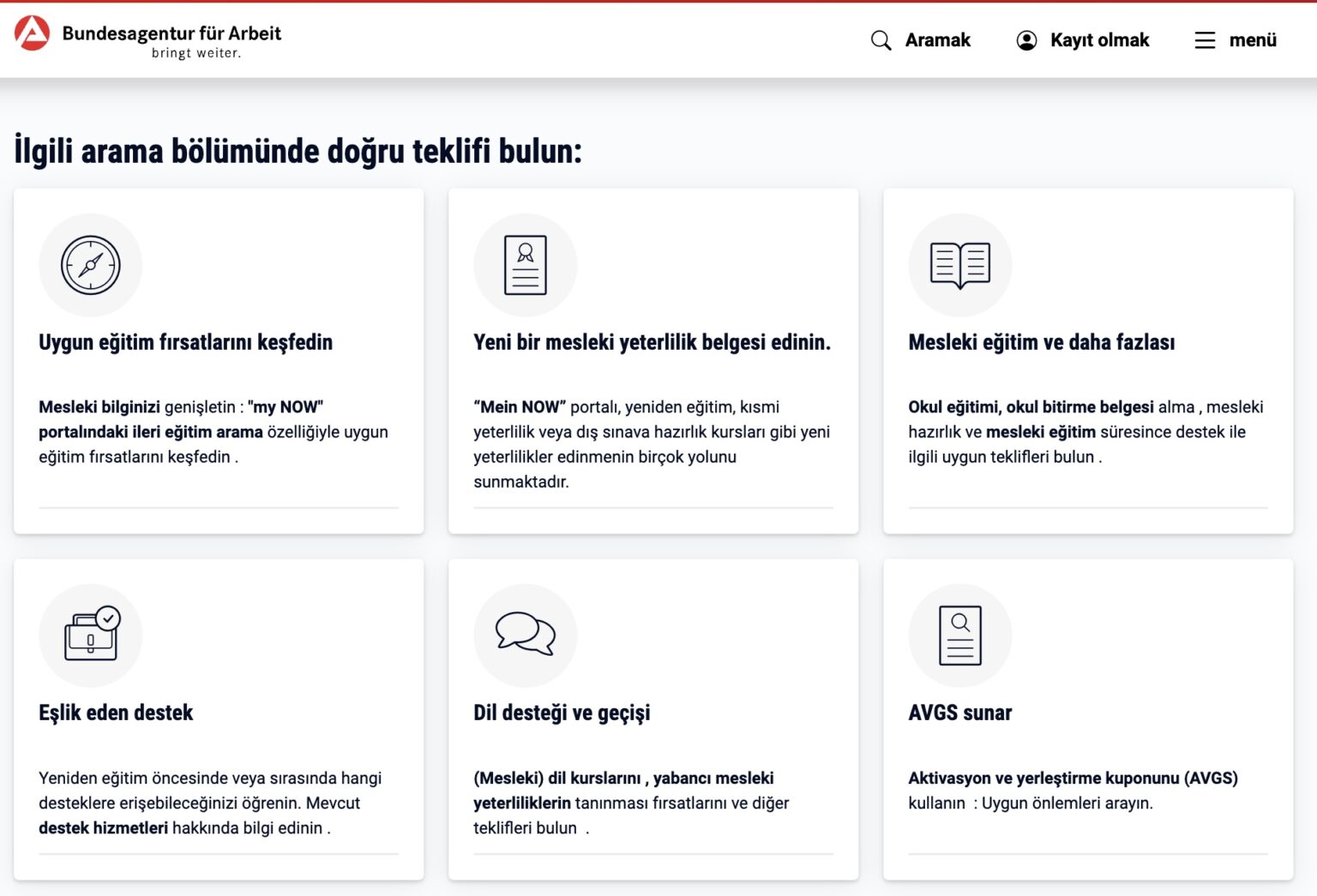Click the document search icon for AVGS

960,635
